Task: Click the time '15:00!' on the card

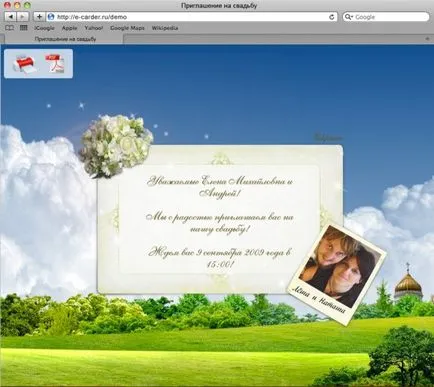Action: coord(220,265)
